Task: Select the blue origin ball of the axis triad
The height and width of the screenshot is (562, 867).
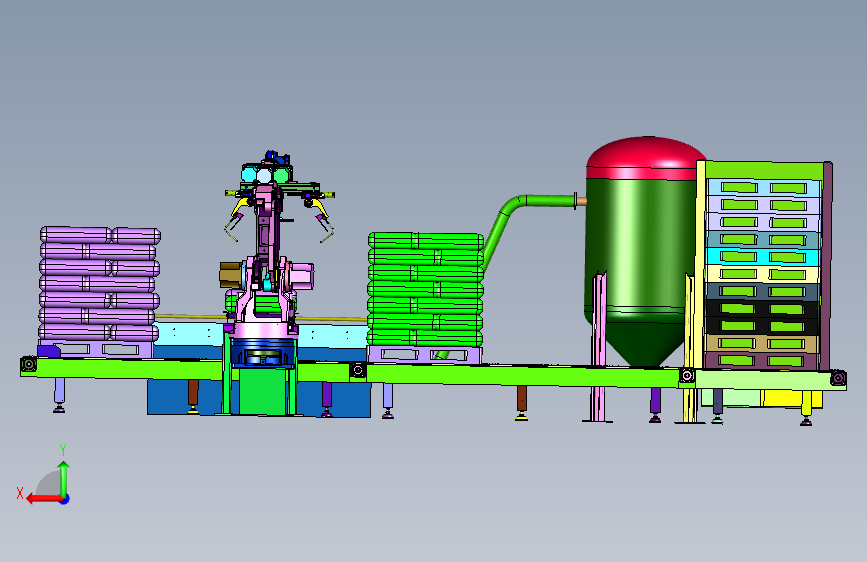Action: point(65,499)
